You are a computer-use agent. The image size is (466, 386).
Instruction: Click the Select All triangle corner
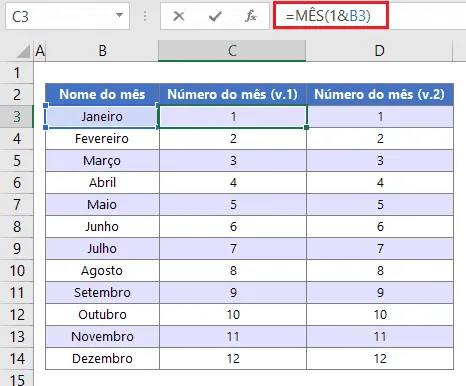(23, 51)
